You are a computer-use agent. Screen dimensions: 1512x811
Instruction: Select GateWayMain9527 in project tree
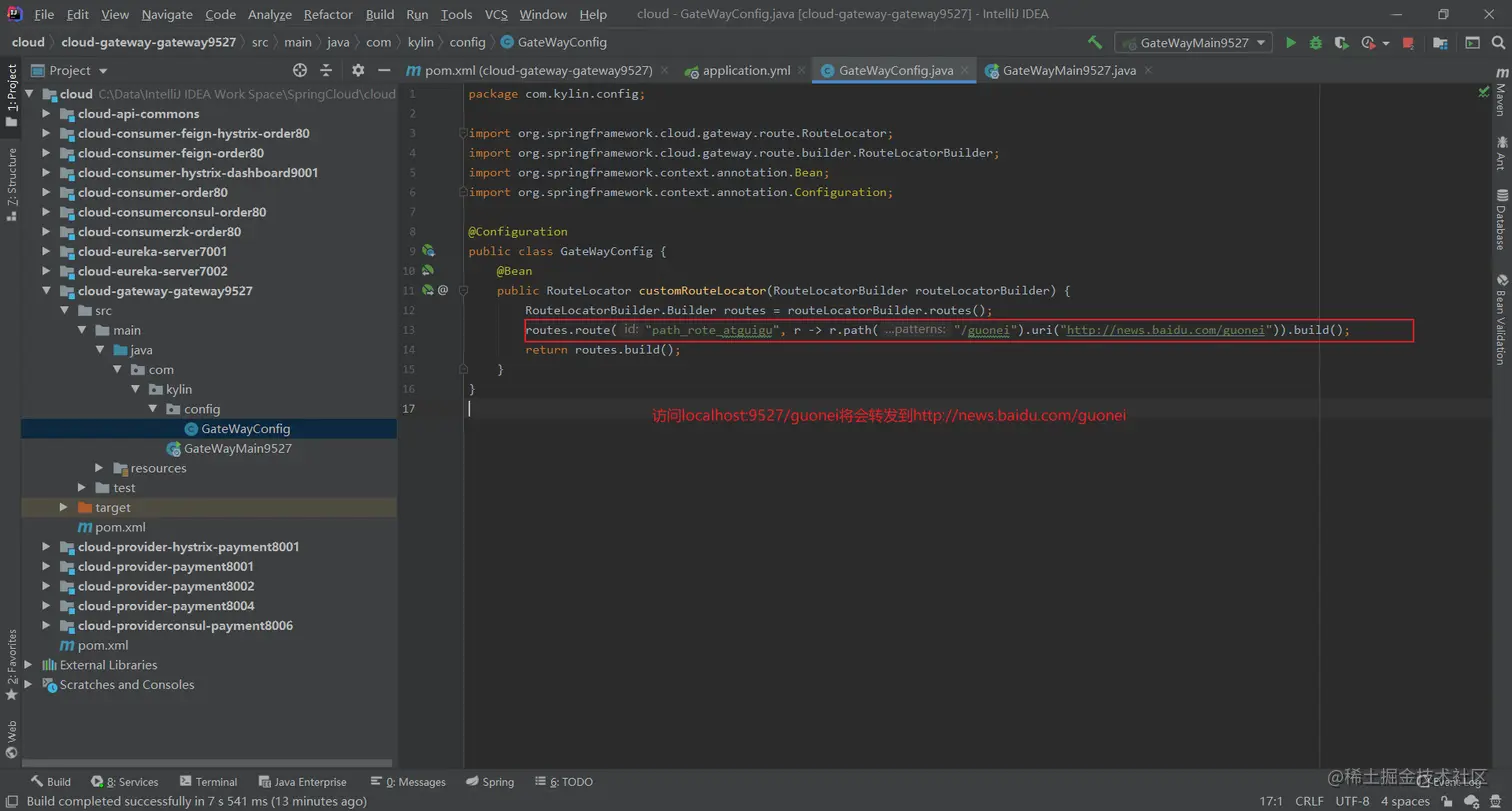[x=237, y=449]
